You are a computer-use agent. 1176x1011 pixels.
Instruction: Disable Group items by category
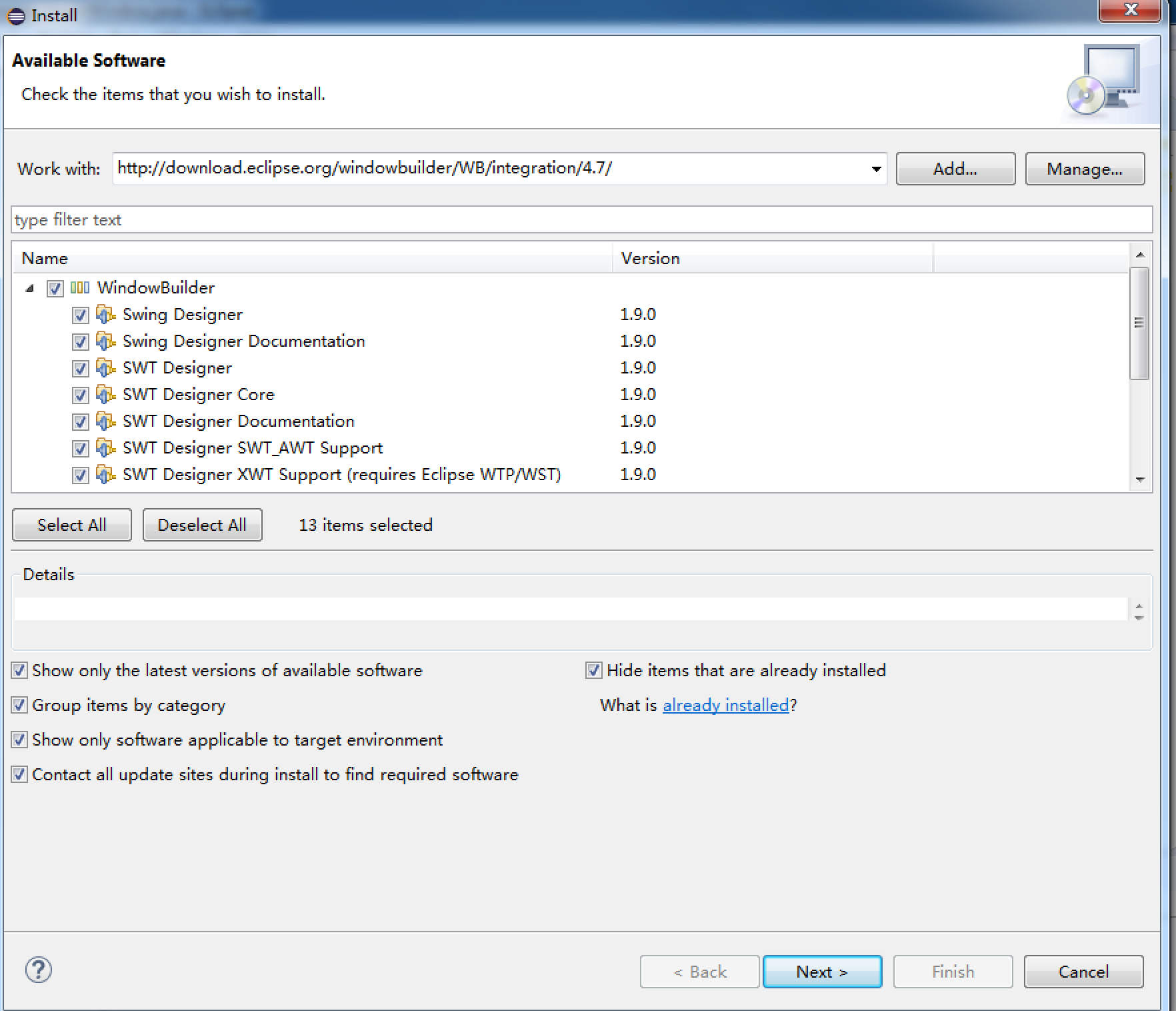19,705
